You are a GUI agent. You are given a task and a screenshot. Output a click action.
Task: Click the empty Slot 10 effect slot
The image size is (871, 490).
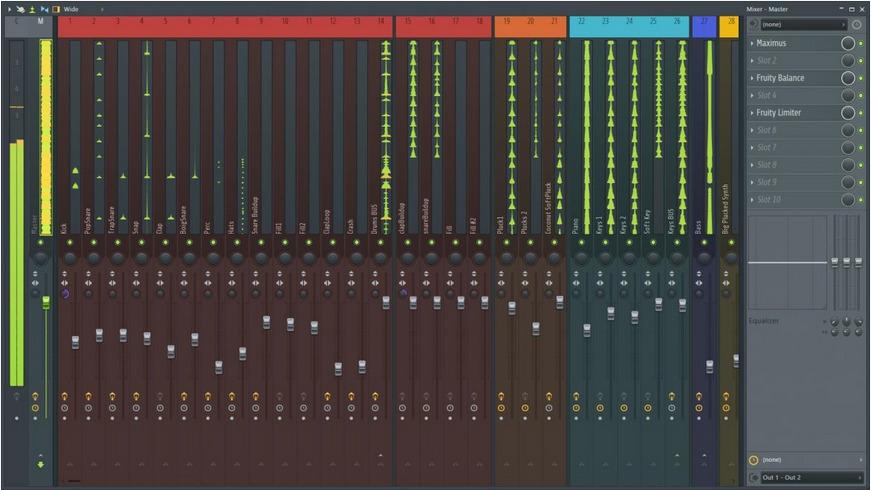[790, 199]
